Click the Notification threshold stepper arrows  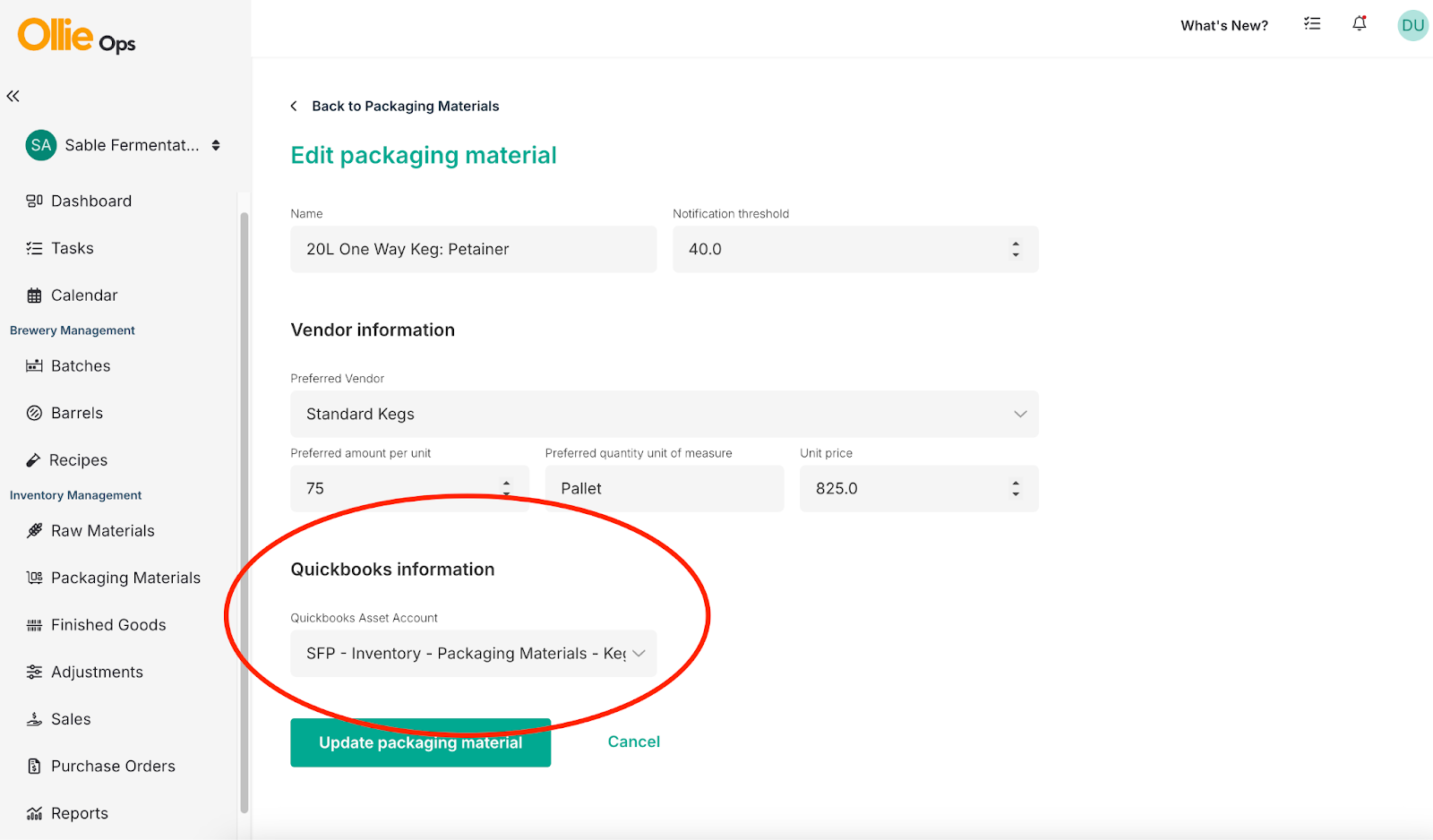tap(1016, 249)
